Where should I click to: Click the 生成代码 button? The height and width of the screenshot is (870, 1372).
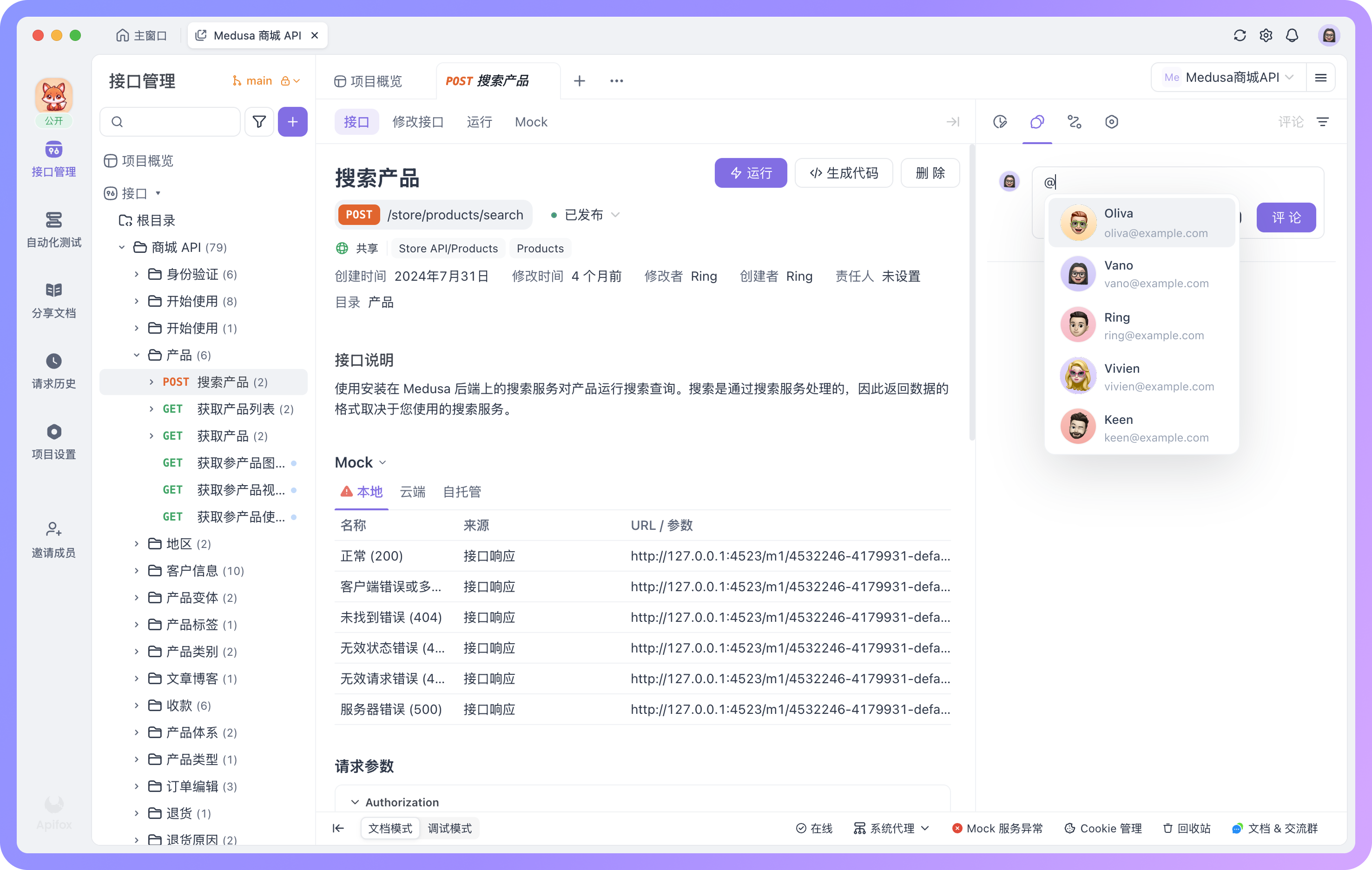[843, 172]
